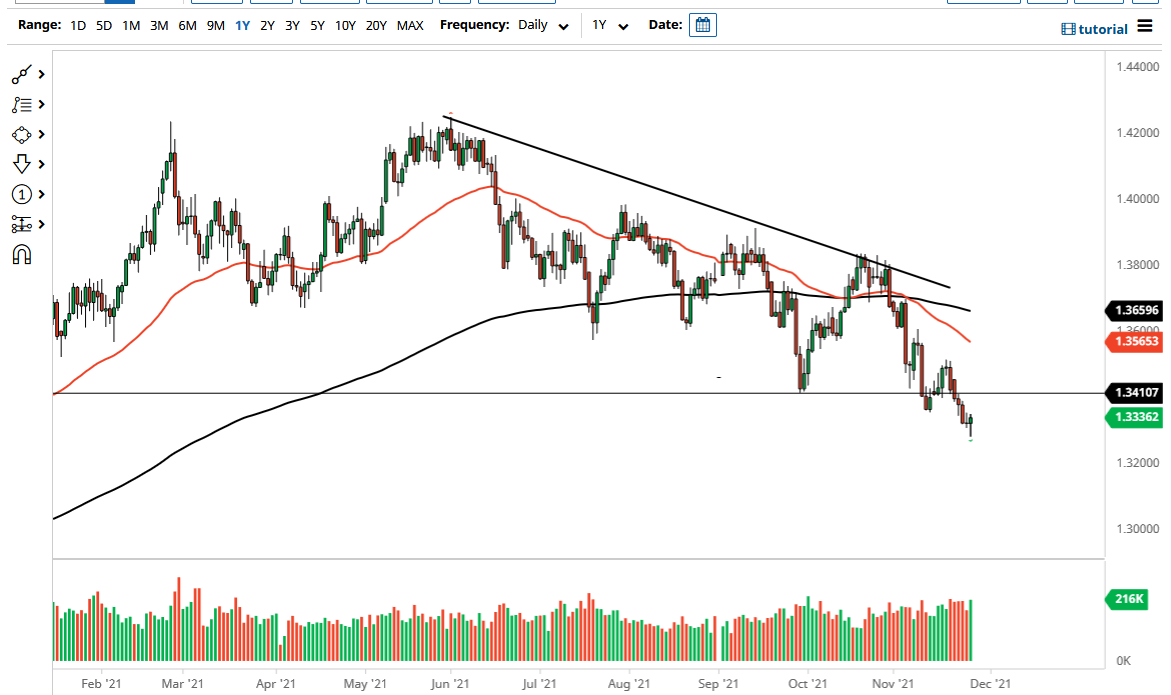Open the annotation list tool
This screenshot has width=1171, height=695.
tap(22, 104)
